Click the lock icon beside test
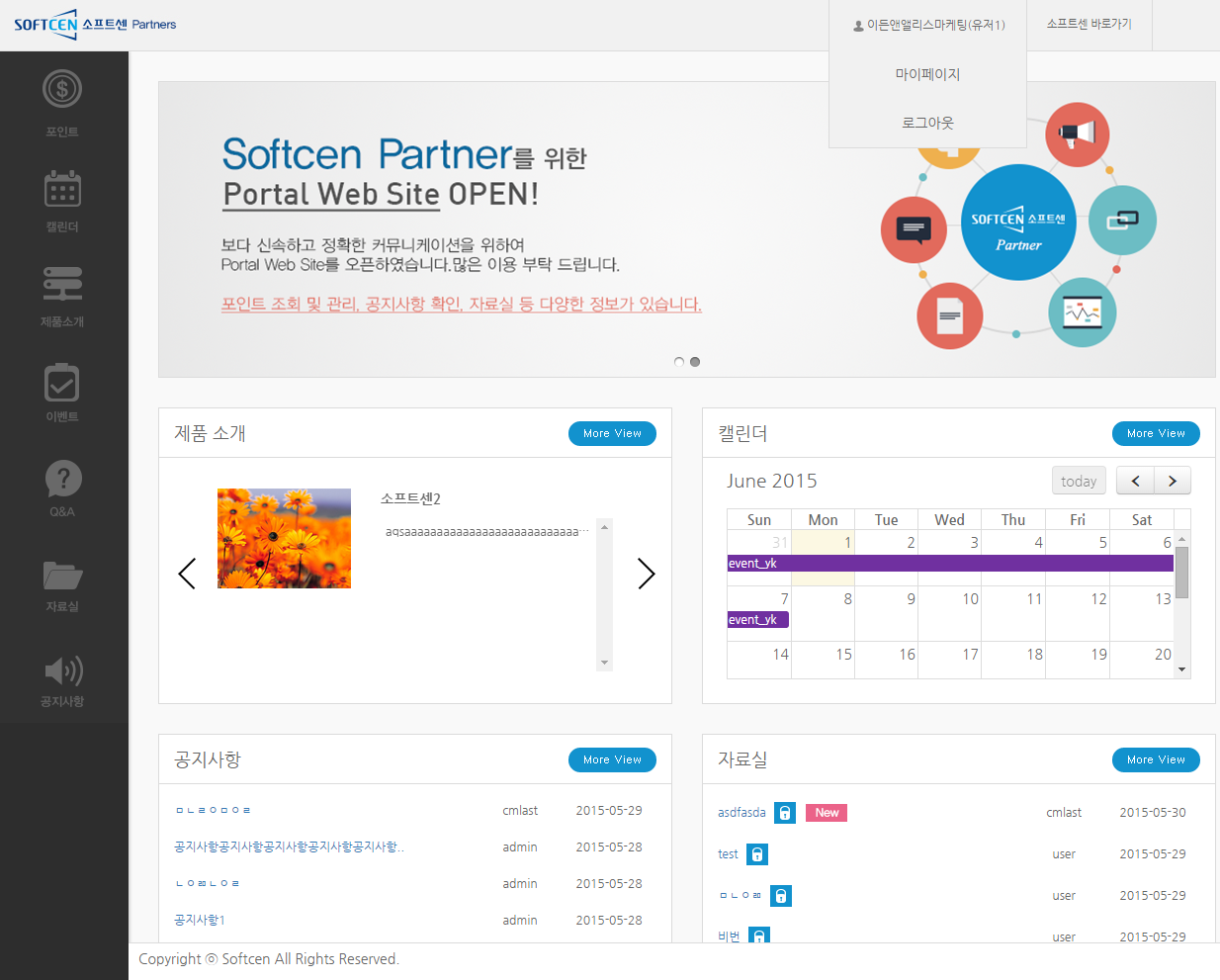This screenshot has width=1220, height=980. (x=757, y=854)
